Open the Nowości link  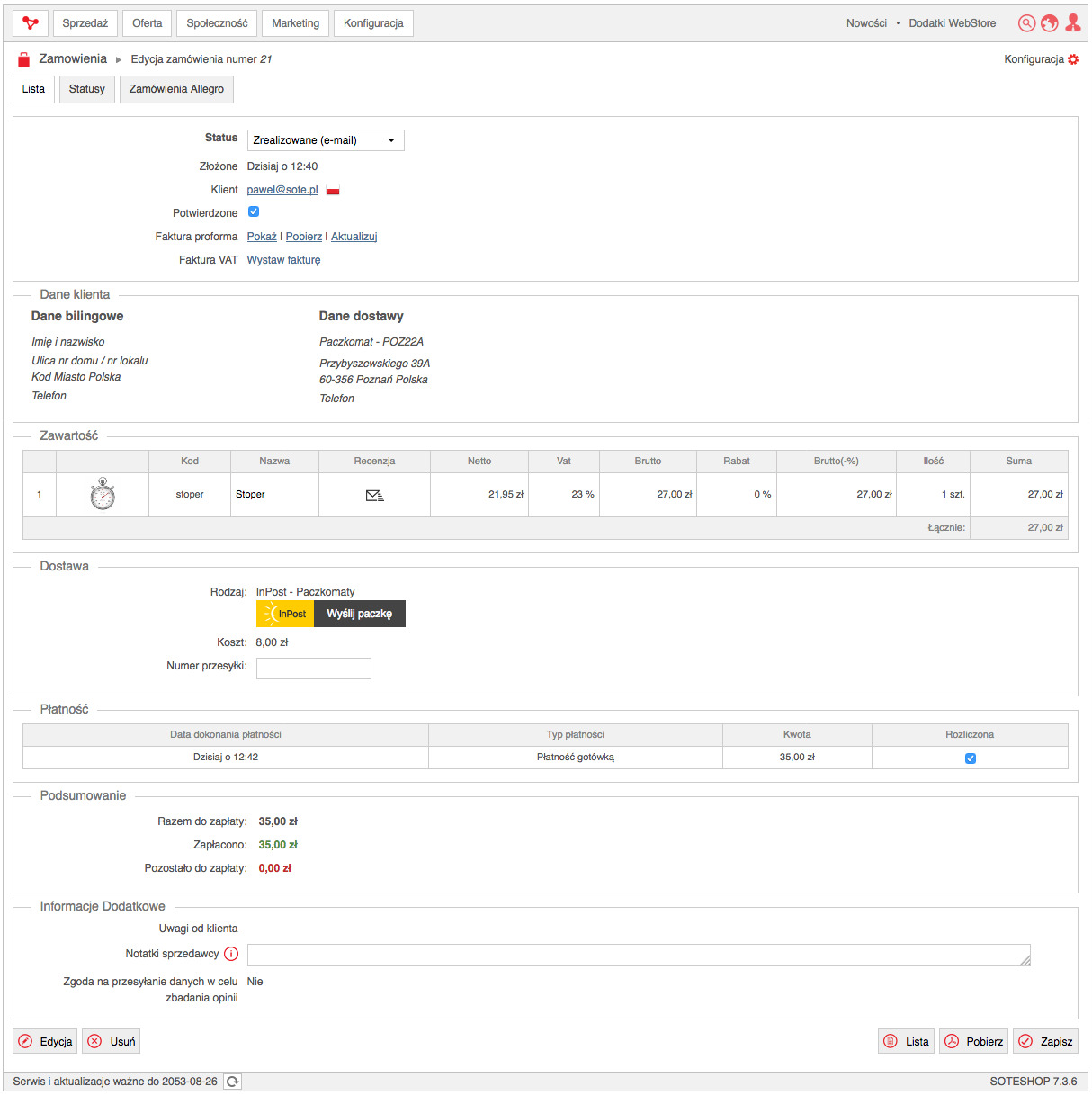(866, 23)
